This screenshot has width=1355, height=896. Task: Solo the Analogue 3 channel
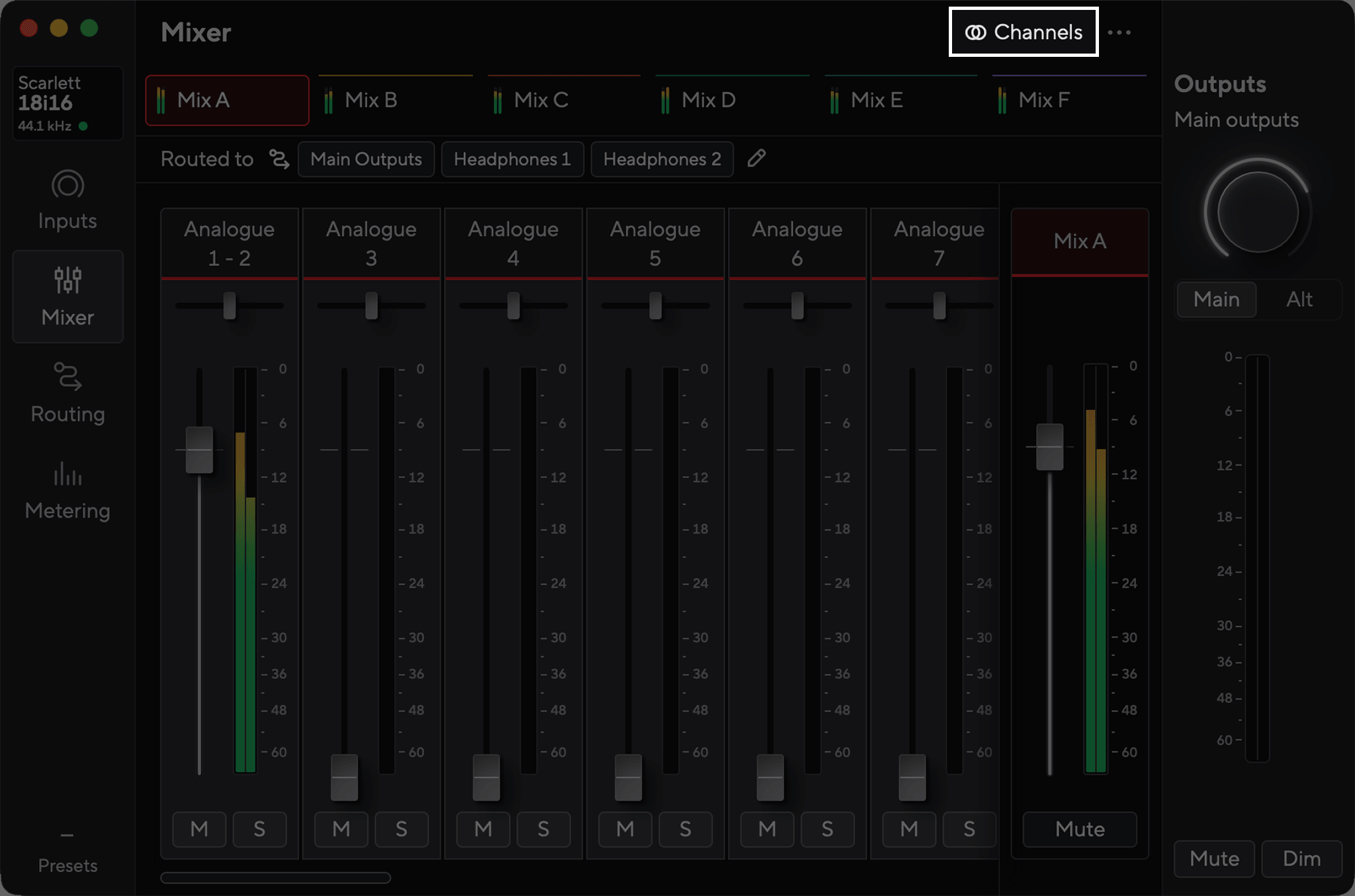point(402,829)
